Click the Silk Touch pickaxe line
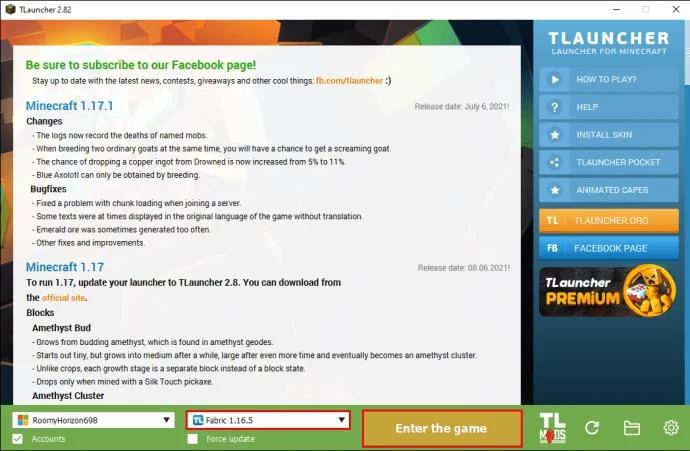Viewport: 690px width, 451px height. (x=122, y=382)
